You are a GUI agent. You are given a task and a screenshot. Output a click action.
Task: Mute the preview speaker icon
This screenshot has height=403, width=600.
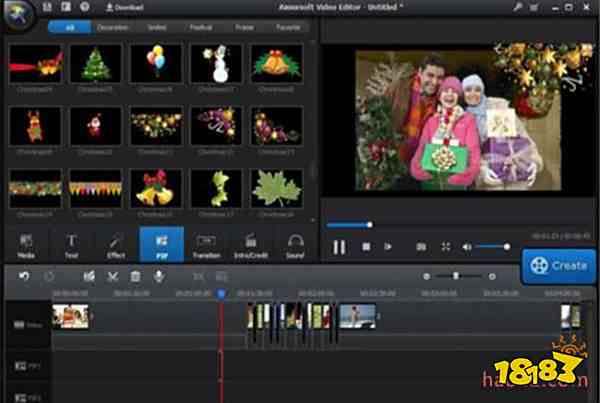tap(467, 246)
